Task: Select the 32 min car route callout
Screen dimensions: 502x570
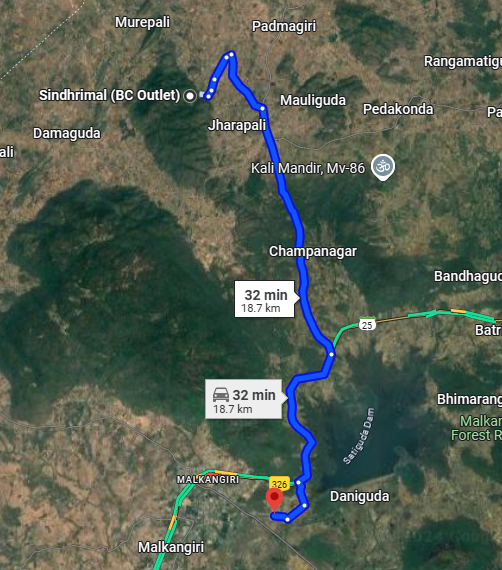Action: point(244,399)
